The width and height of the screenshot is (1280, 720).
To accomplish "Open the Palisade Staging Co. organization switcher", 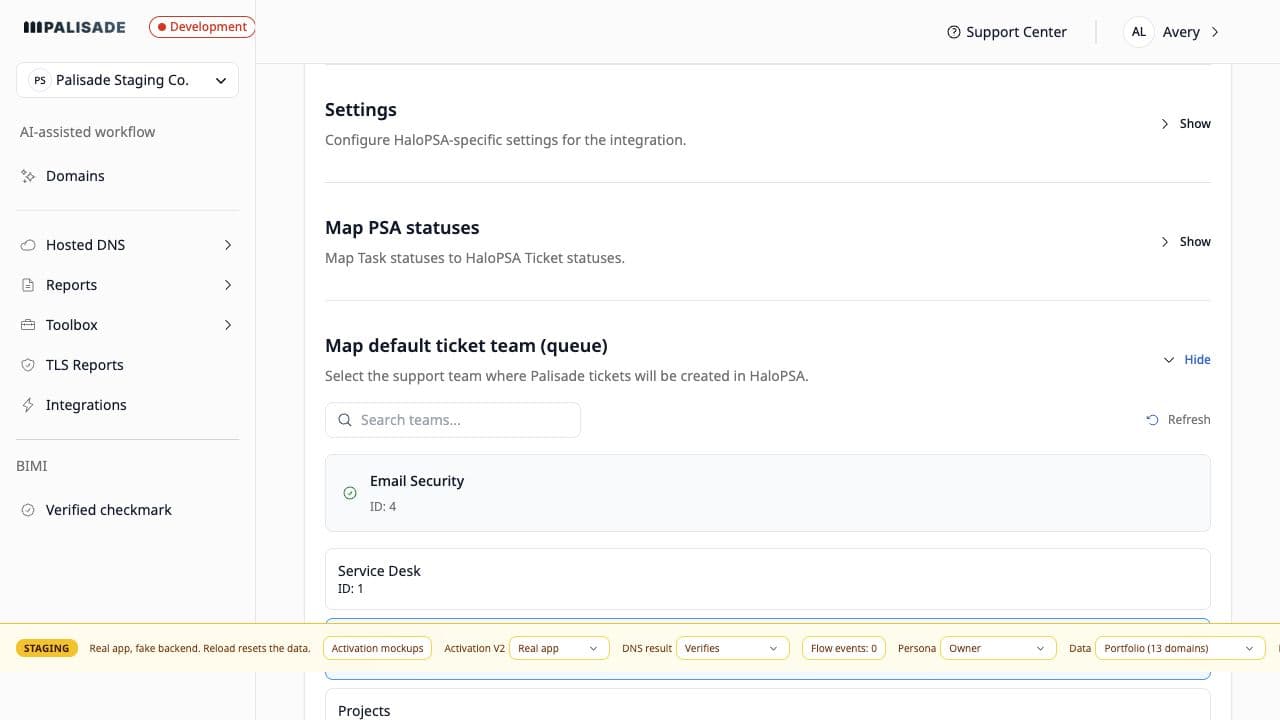I will coord(127,80).
